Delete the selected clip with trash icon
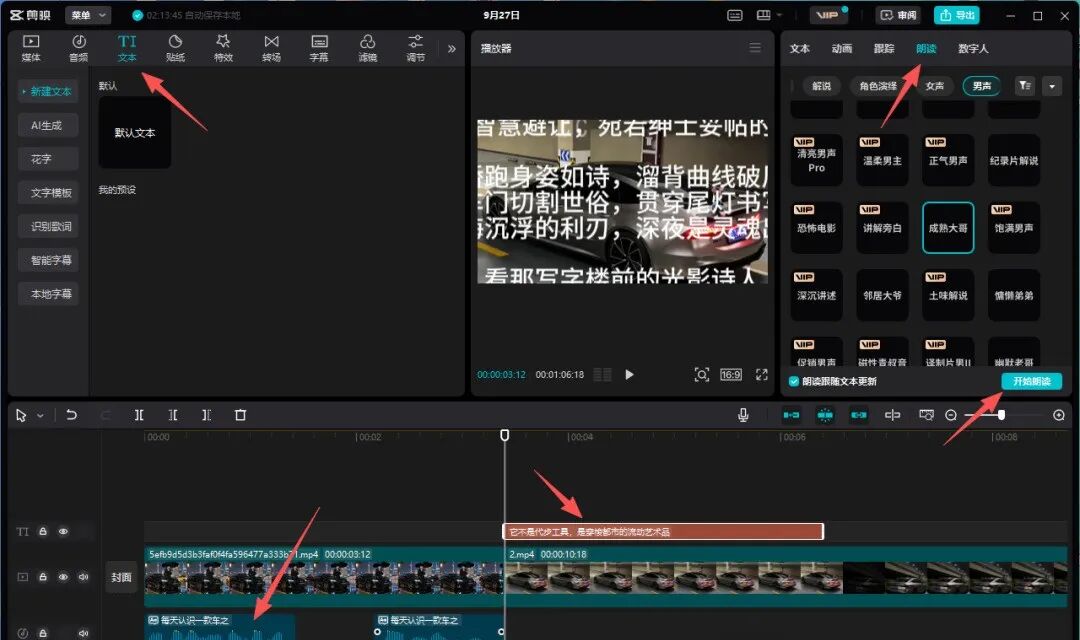The width and height of the screenshot is (1080, 640). 240,415
